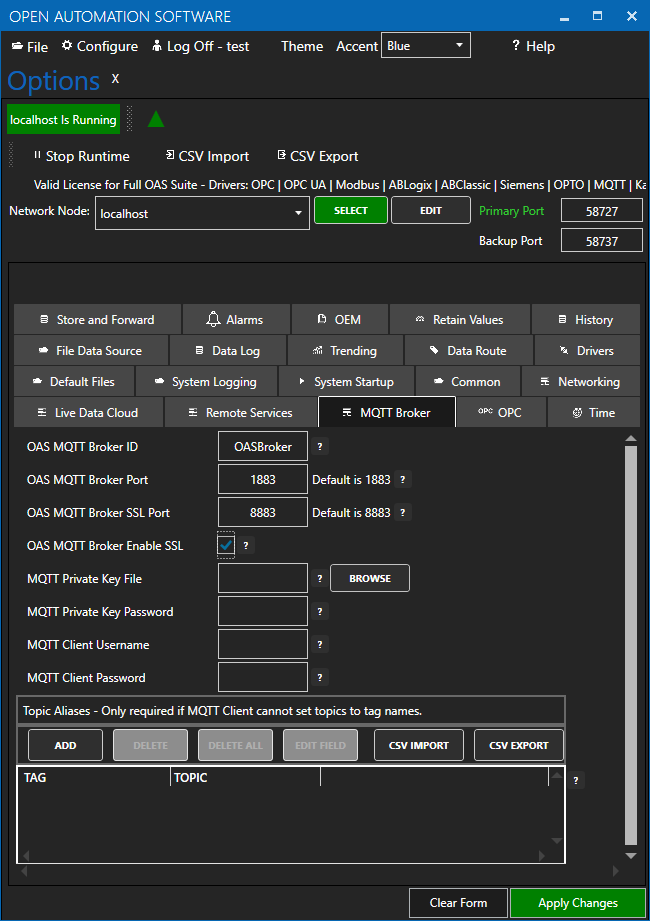This screenshot has height=921, width=650.
Task: Click help icon beside MQTT Client Username
Action: 320,644
